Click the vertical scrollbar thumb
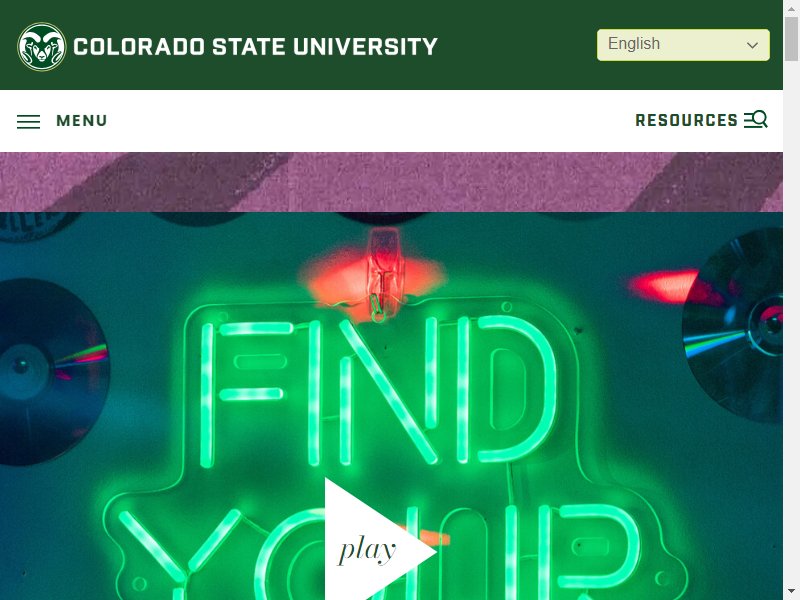 click(791, 39)
